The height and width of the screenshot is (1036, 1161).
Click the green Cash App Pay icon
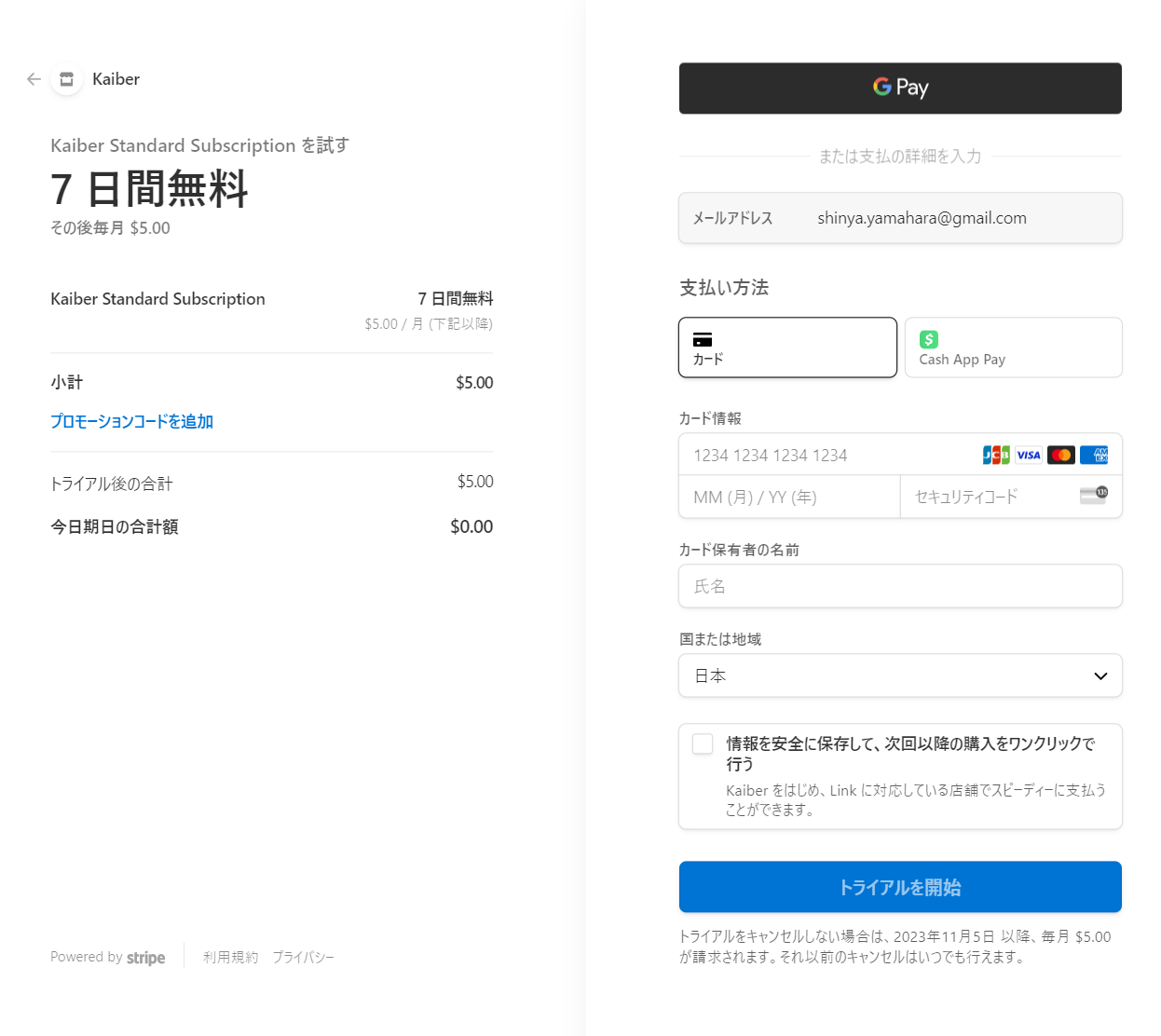click(x=929, y=339)
